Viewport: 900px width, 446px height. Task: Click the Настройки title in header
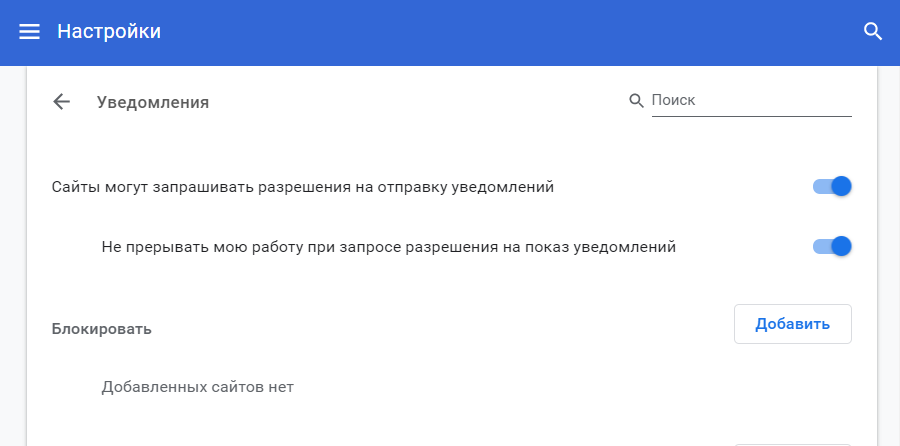(x=109, y=32)
